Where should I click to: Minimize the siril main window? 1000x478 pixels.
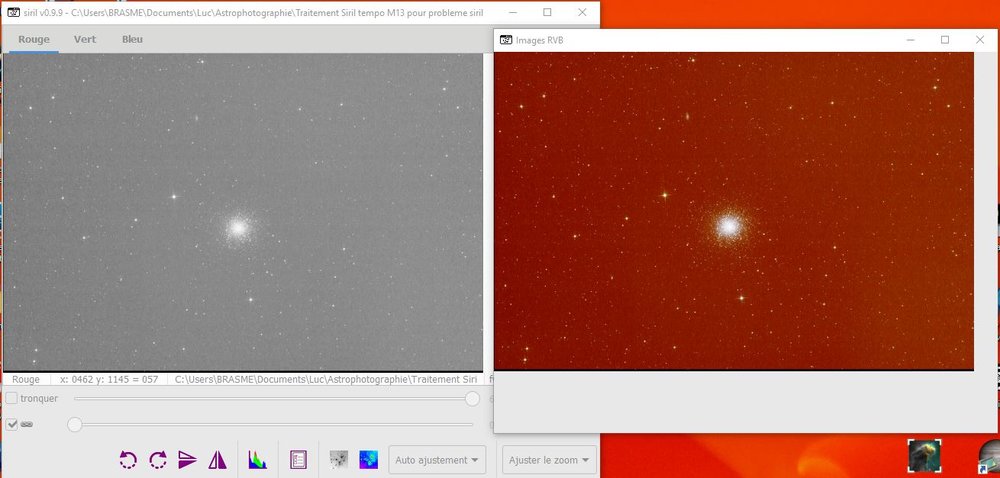coord(512,12)
